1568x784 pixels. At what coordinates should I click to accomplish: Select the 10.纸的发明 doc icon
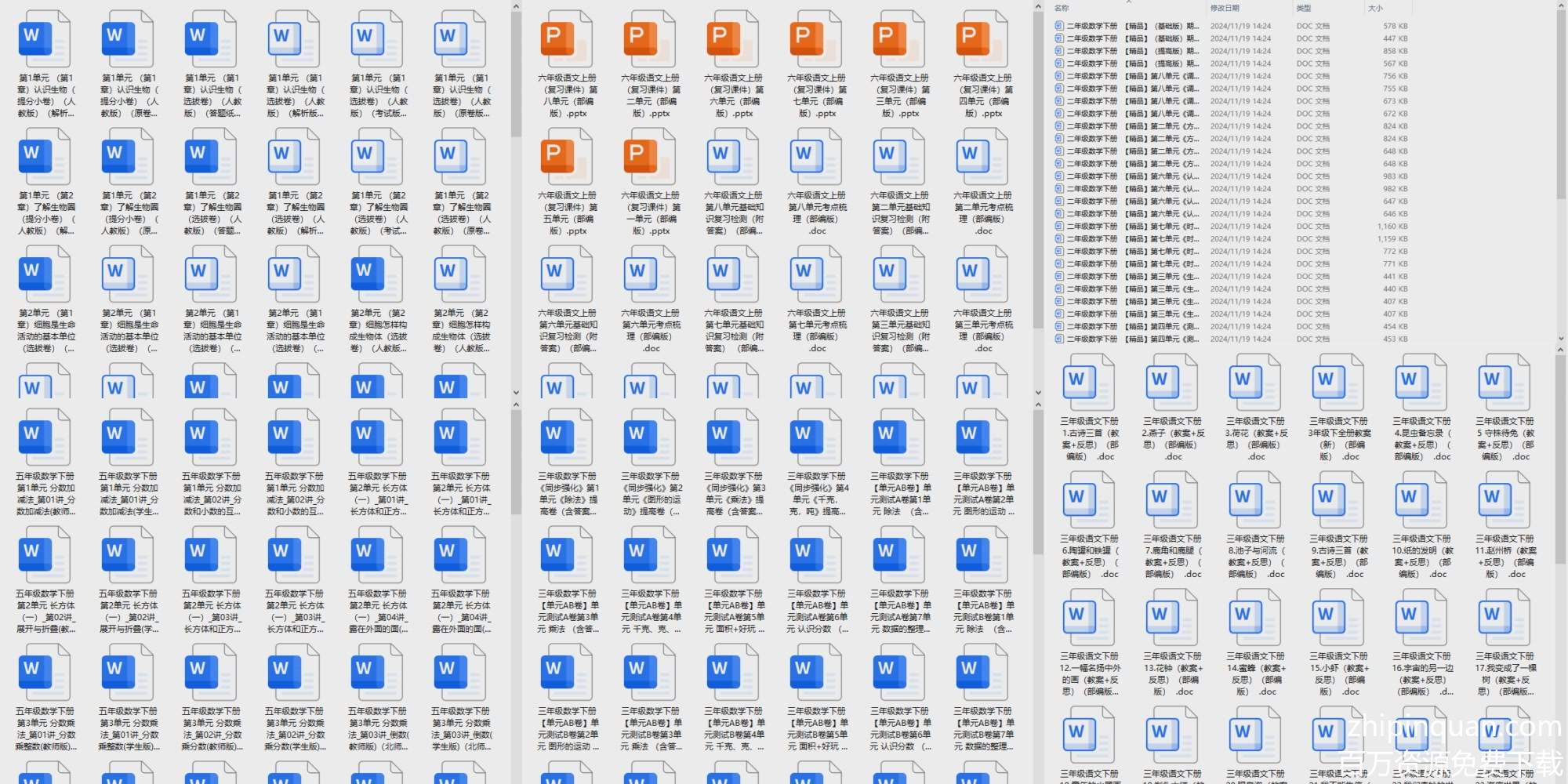tap(1421, 499)
